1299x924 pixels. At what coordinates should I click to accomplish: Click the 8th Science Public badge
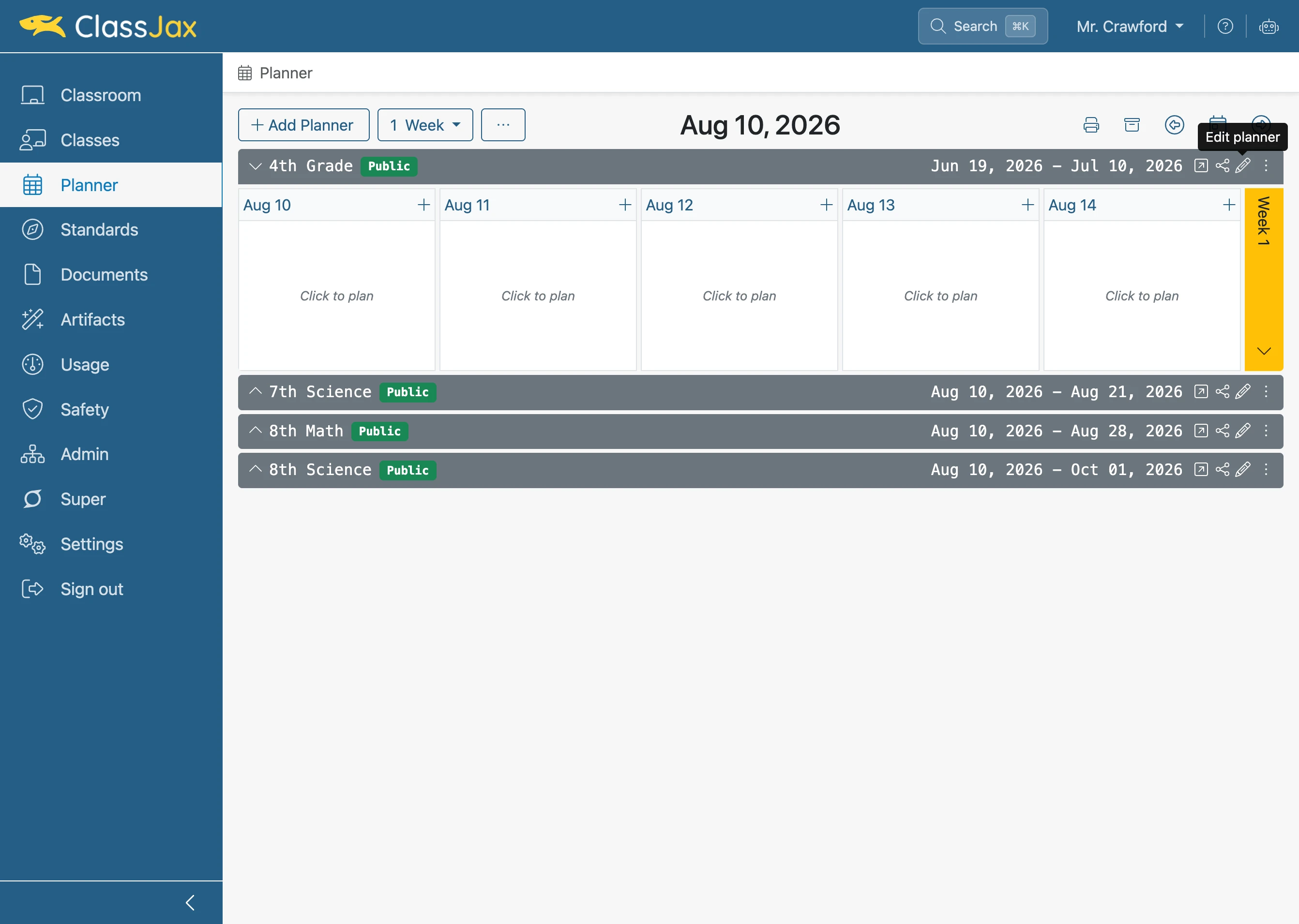click(408, 470)
